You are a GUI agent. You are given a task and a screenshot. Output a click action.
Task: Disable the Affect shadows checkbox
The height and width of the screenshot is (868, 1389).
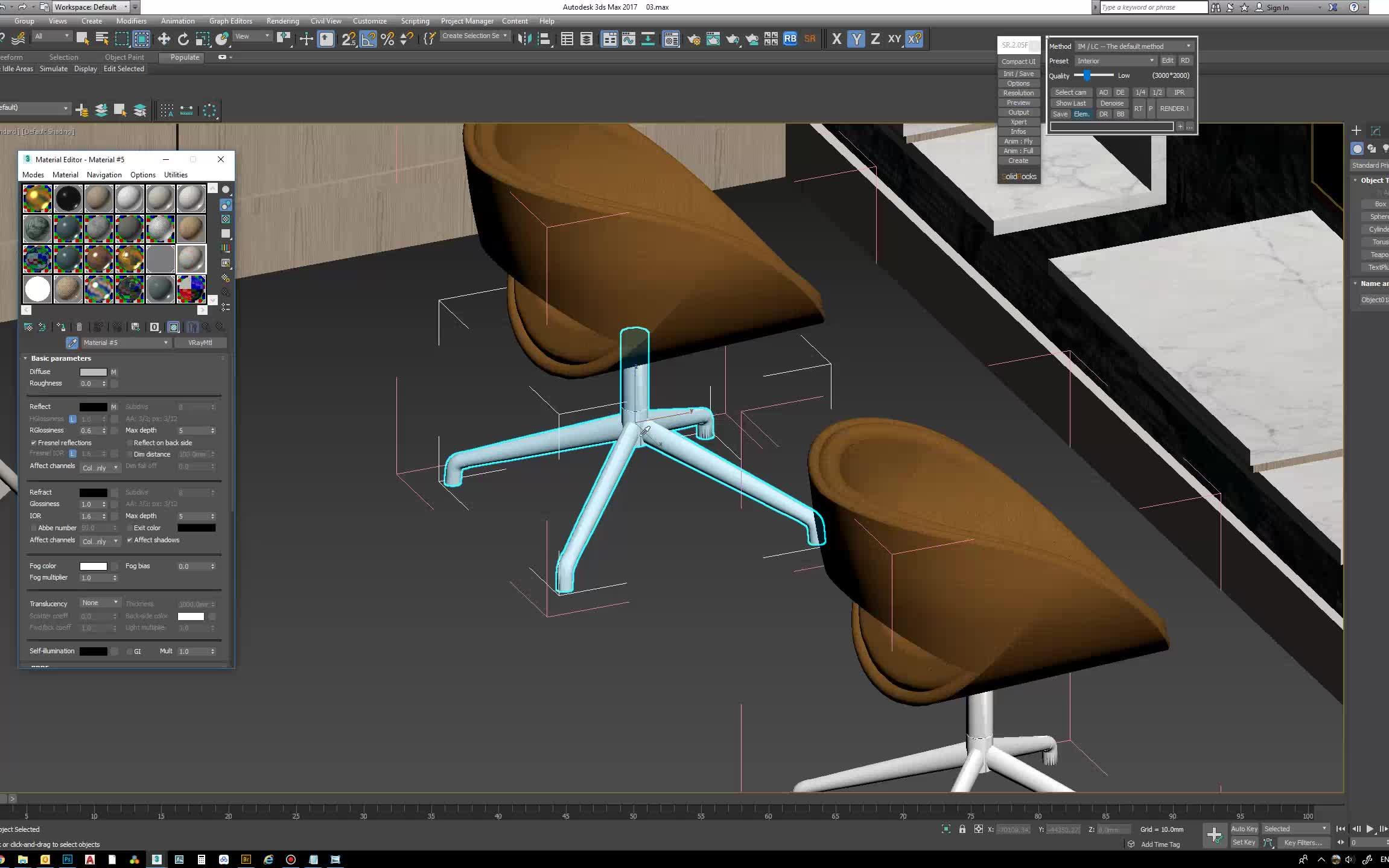(x=130, y=540)
